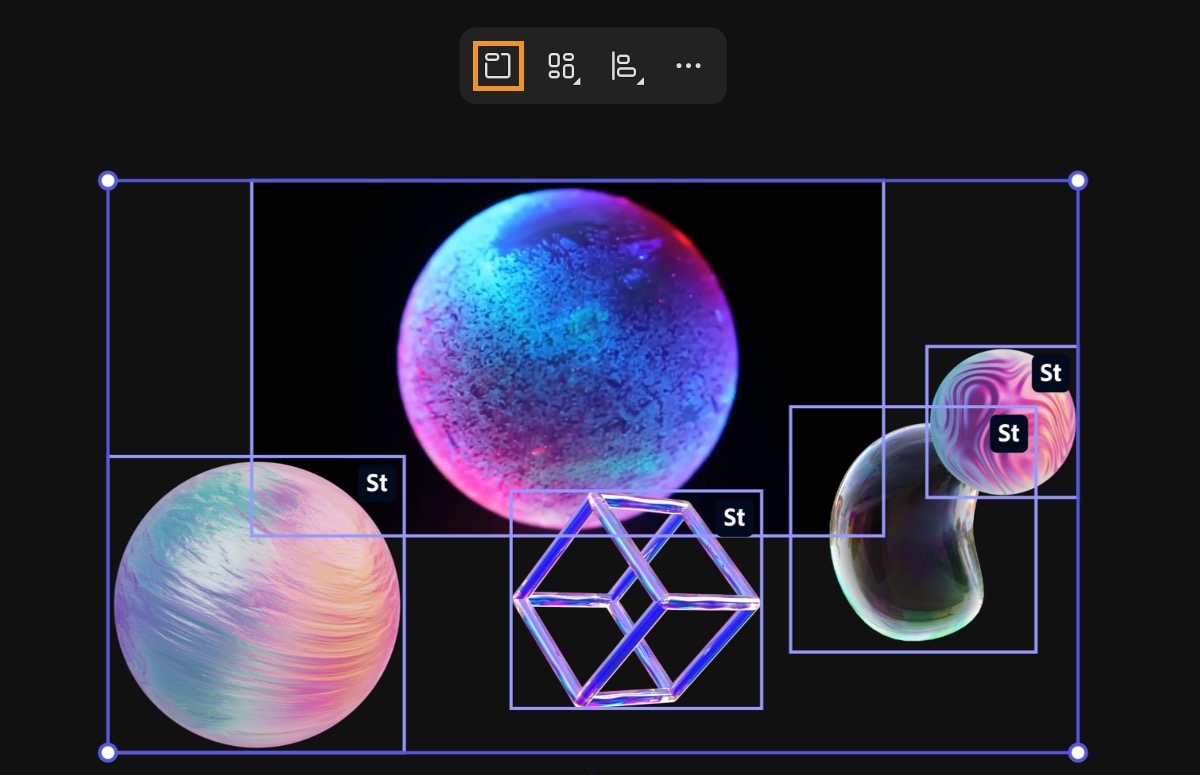Viewport: 1200px width, 775px height.
Task: Click the St badge on glass blob image
Action: (x=1008, y=433)
